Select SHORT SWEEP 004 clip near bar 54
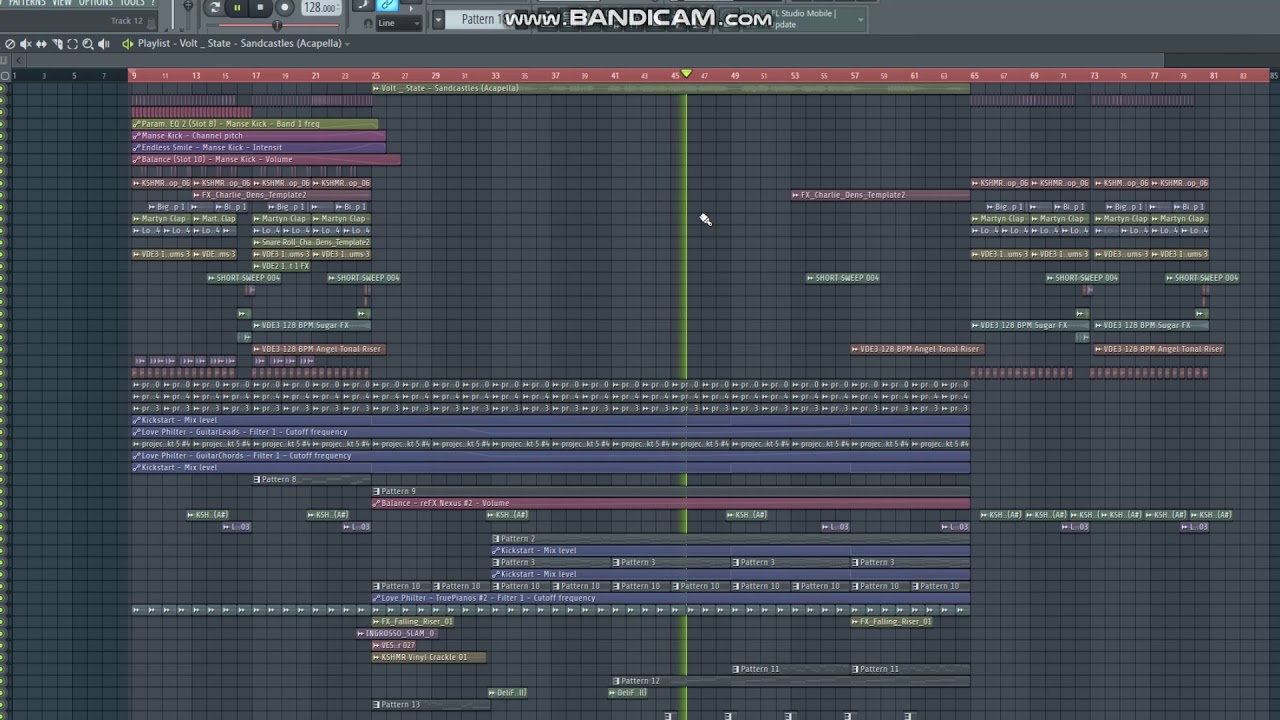 click(x=844, y=278)
